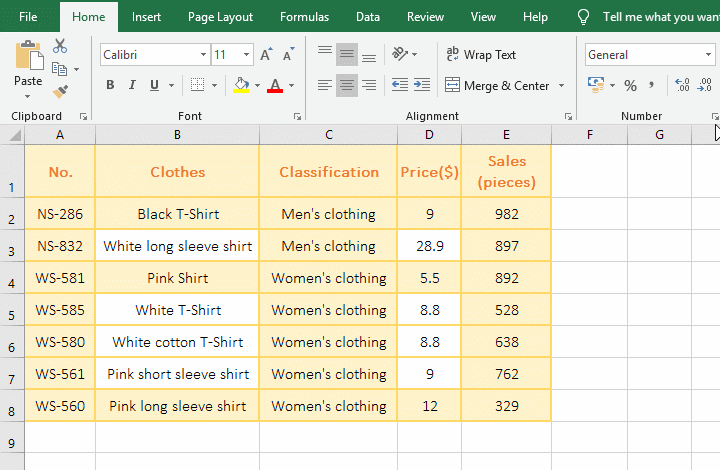The image size is (720, 470).
Task: Switch to the Review tab
Action: coord(425,17)
